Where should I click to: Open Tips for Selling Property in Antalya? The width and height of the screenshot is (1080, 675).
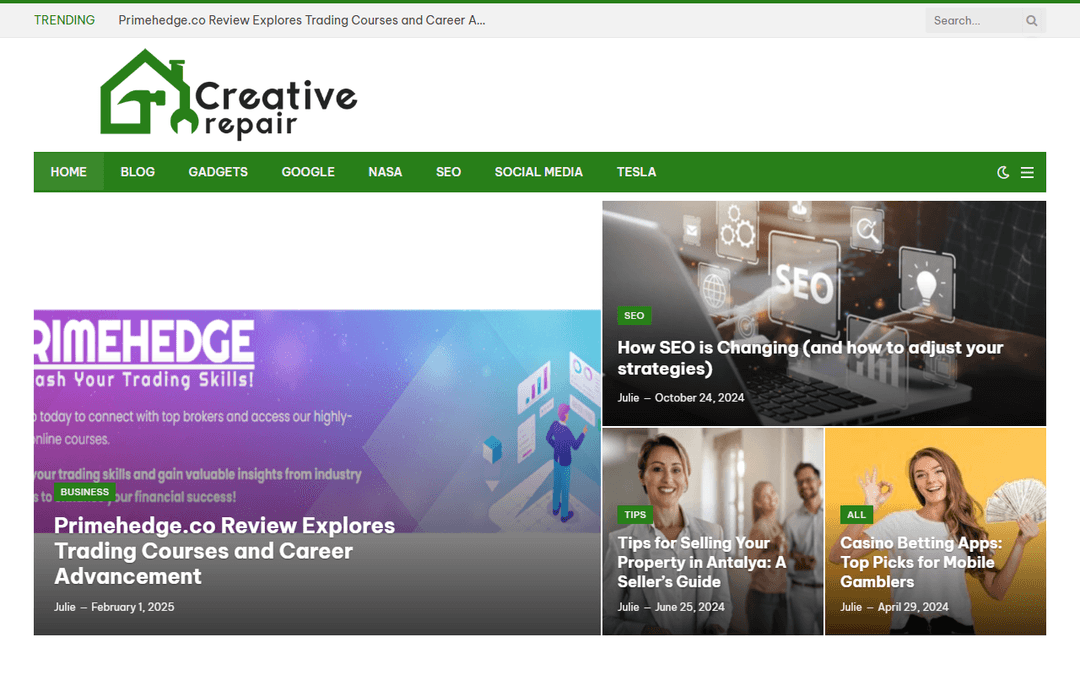tap(701, 562)
